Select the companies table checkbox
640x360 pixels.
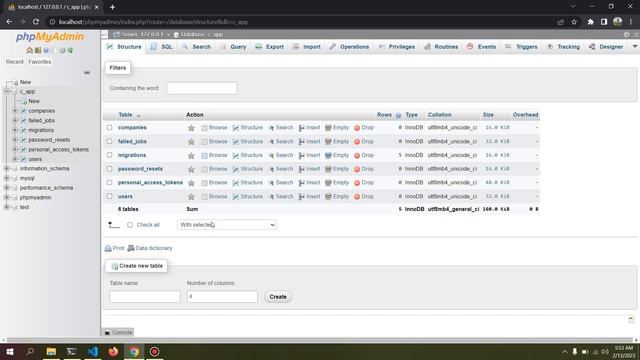coord(109,127)
